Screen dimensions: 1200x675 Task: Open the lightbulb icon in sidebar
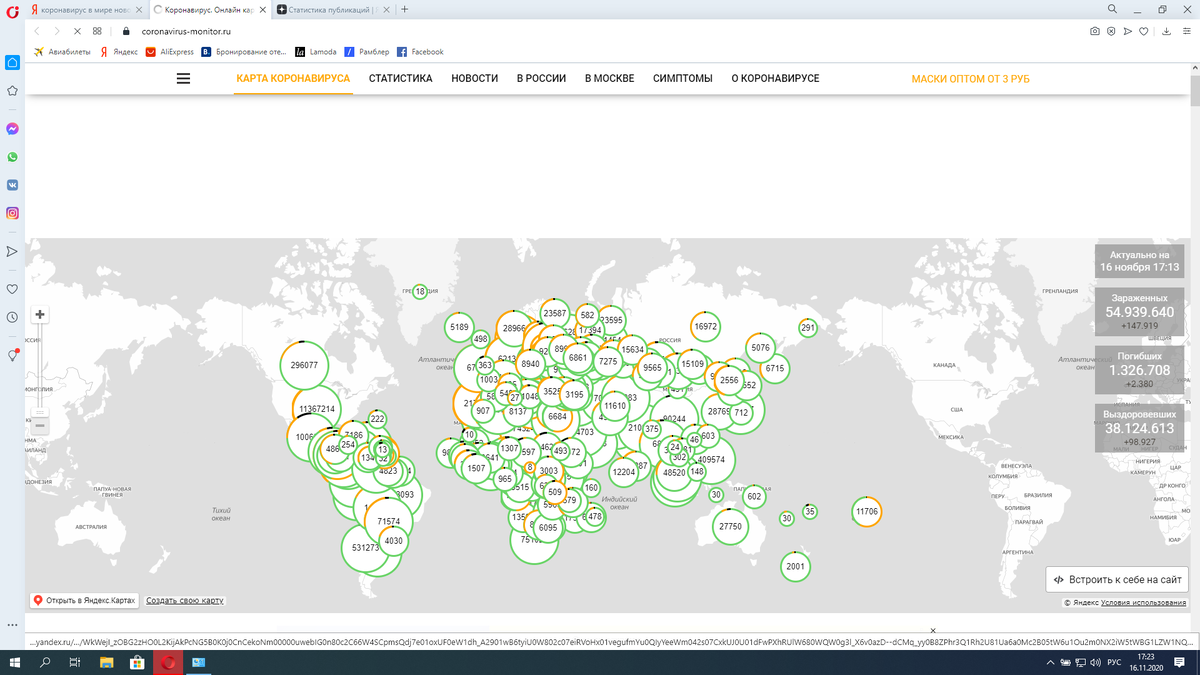coord(13,355)
